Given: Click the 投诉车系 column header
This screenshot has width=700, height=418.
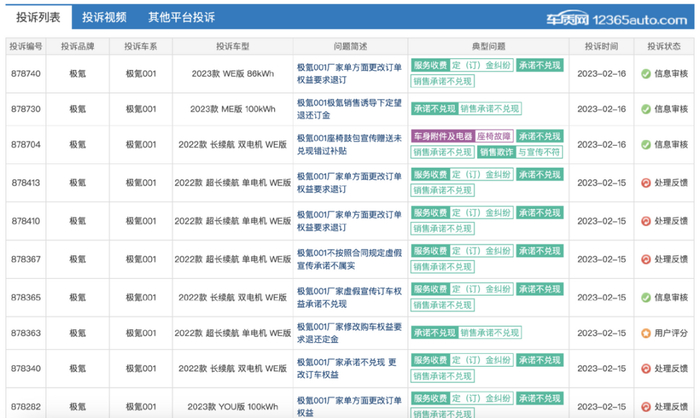Looking at the screenshot, I should 141,46.
